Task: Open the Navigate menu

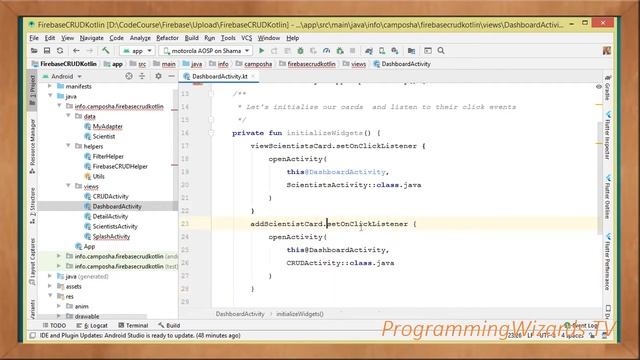Action: click(91, 38)
